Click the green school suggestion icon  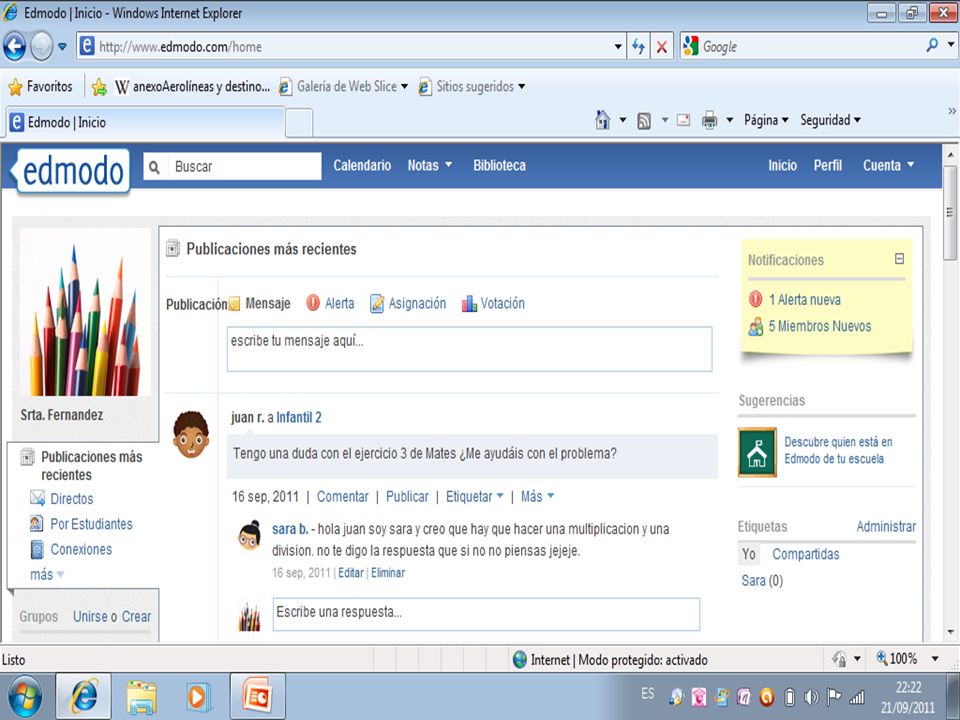pyautogui.click(x=757, y=452)
